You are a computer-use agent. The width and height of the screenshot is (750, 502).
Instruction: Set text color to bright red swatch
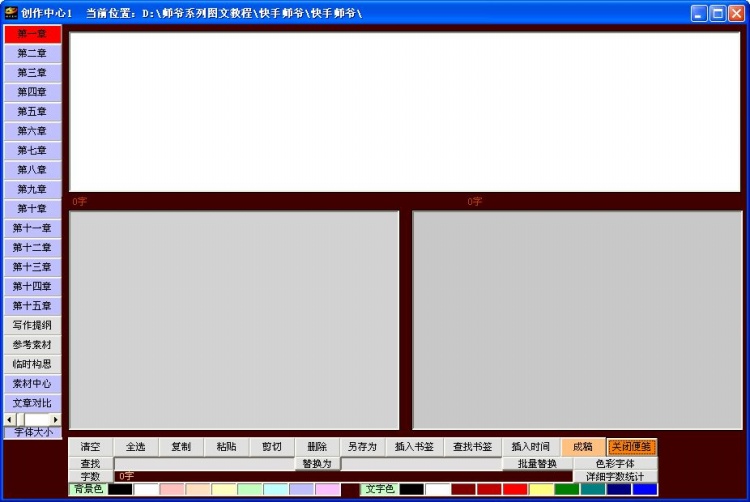(x=515, y=490)
